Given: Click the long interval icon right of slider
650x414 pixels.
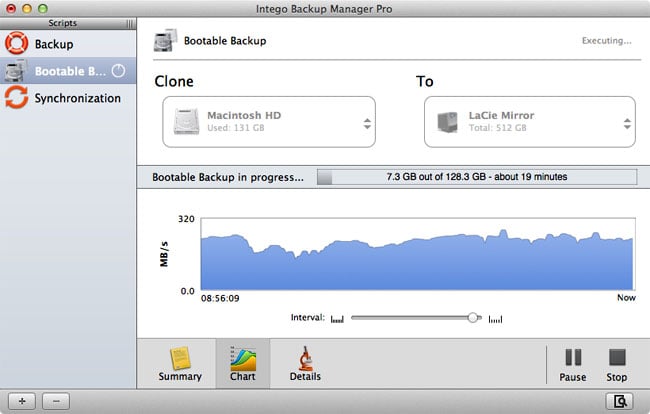Looking at the screenshot, I should point(495,319).
